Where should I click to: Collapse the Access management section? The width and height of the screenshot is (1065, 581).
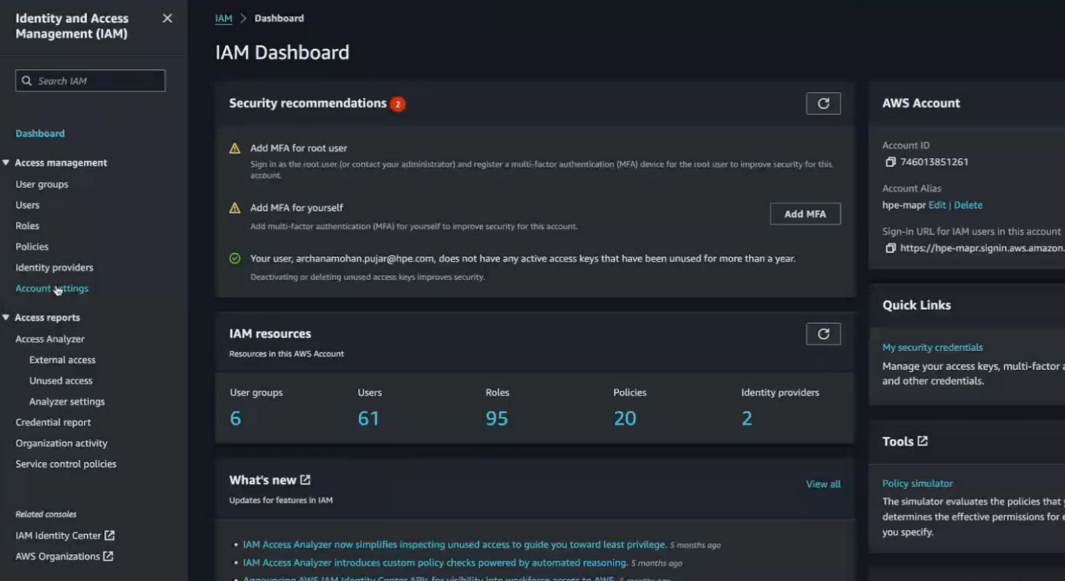coord(6,162)
